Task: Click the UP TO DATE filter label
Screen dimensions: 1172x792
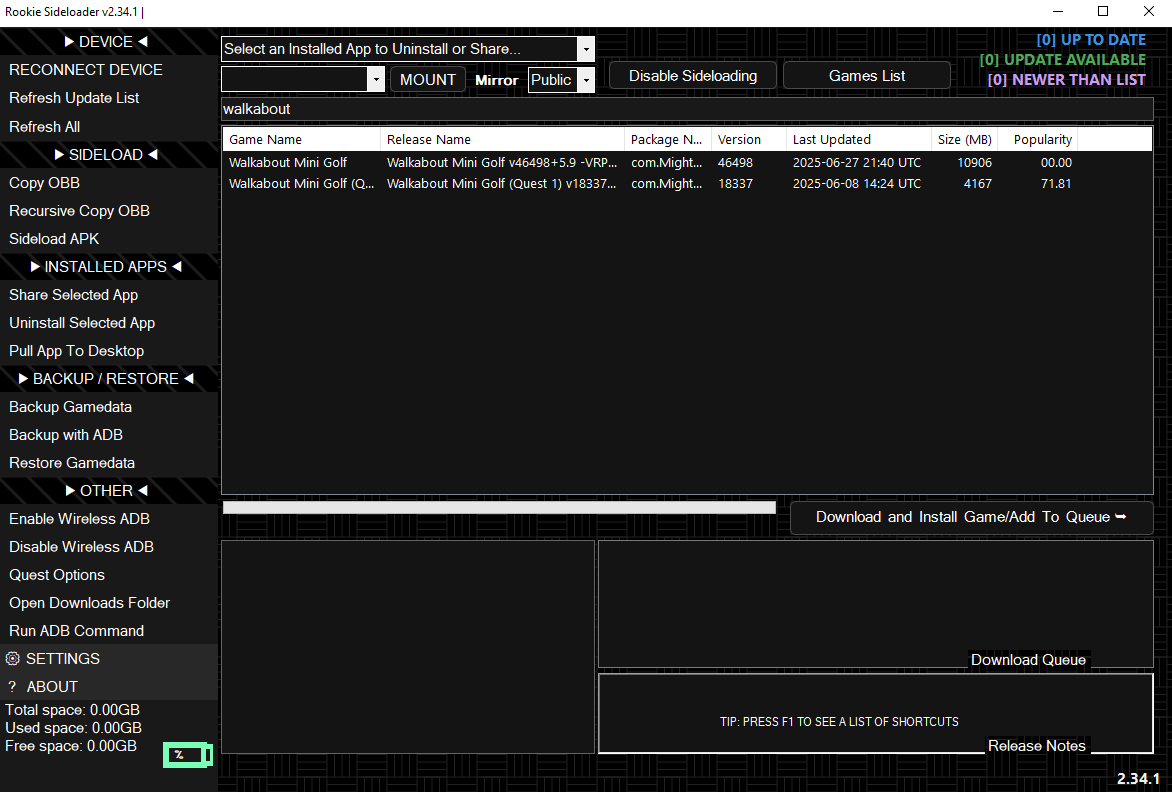Action: coord(1091,40)
